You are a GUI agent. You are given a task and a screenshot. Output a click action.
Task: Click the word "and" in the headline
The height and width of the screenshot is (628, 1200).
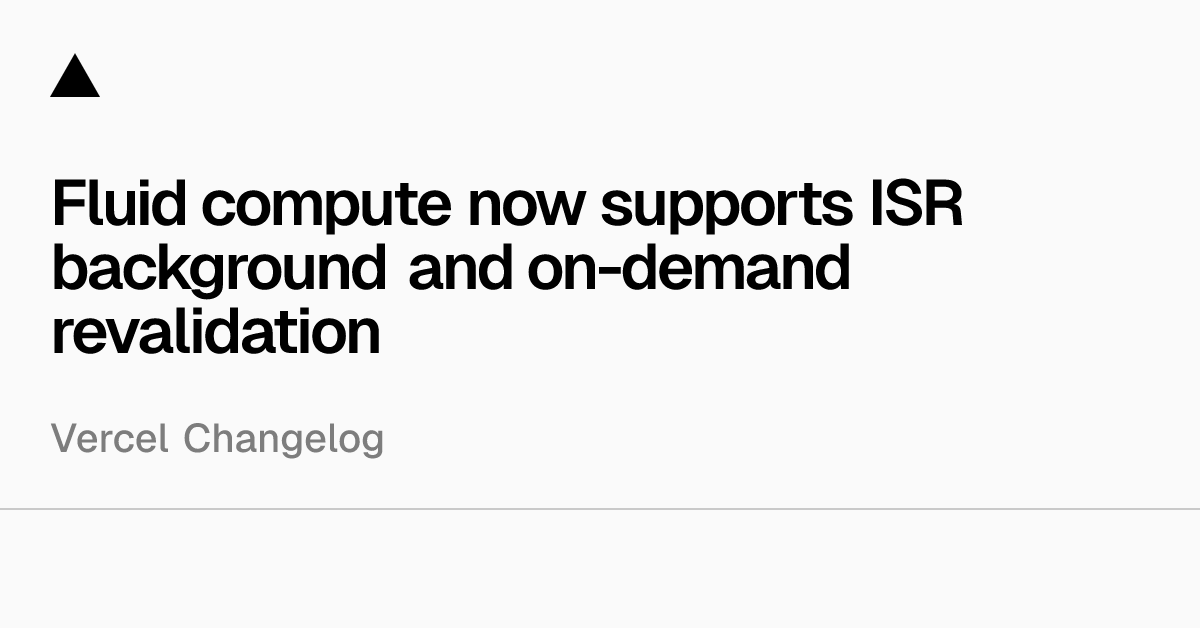460,268
